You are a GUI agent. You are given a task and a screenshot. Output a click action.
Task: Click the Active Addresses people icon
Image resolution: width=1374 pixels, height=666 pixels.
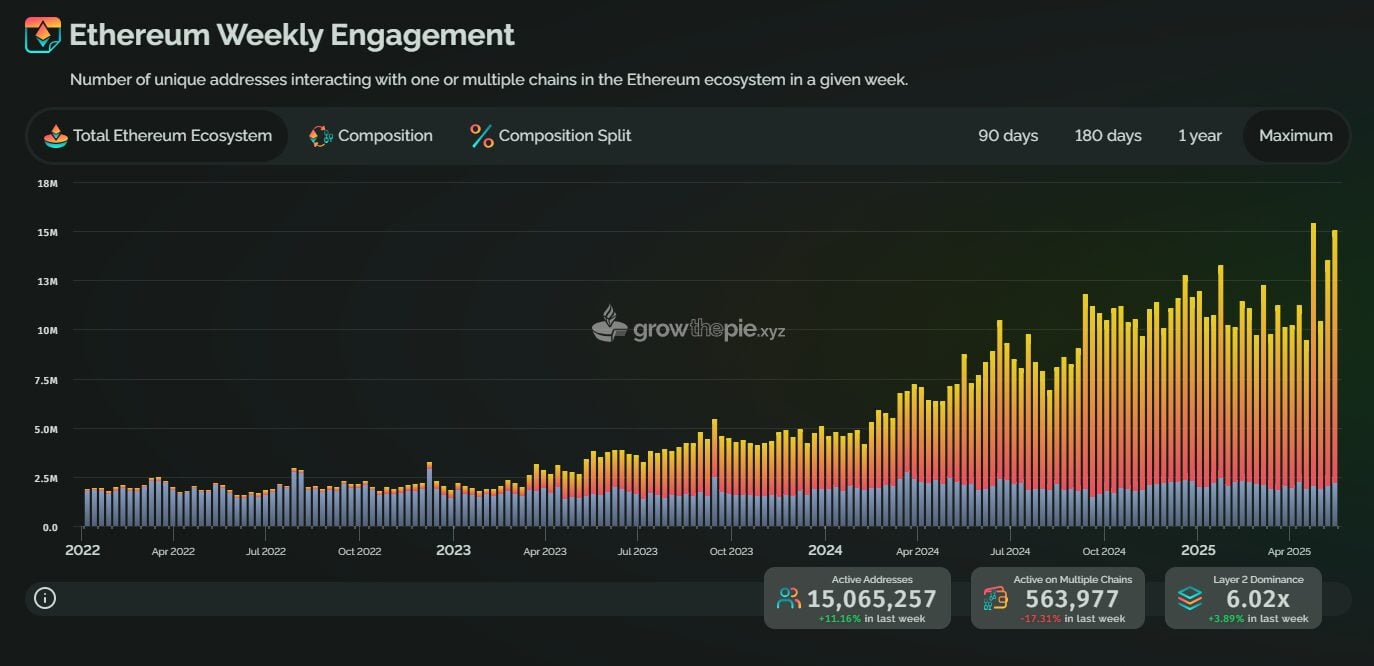coord(789,599)
